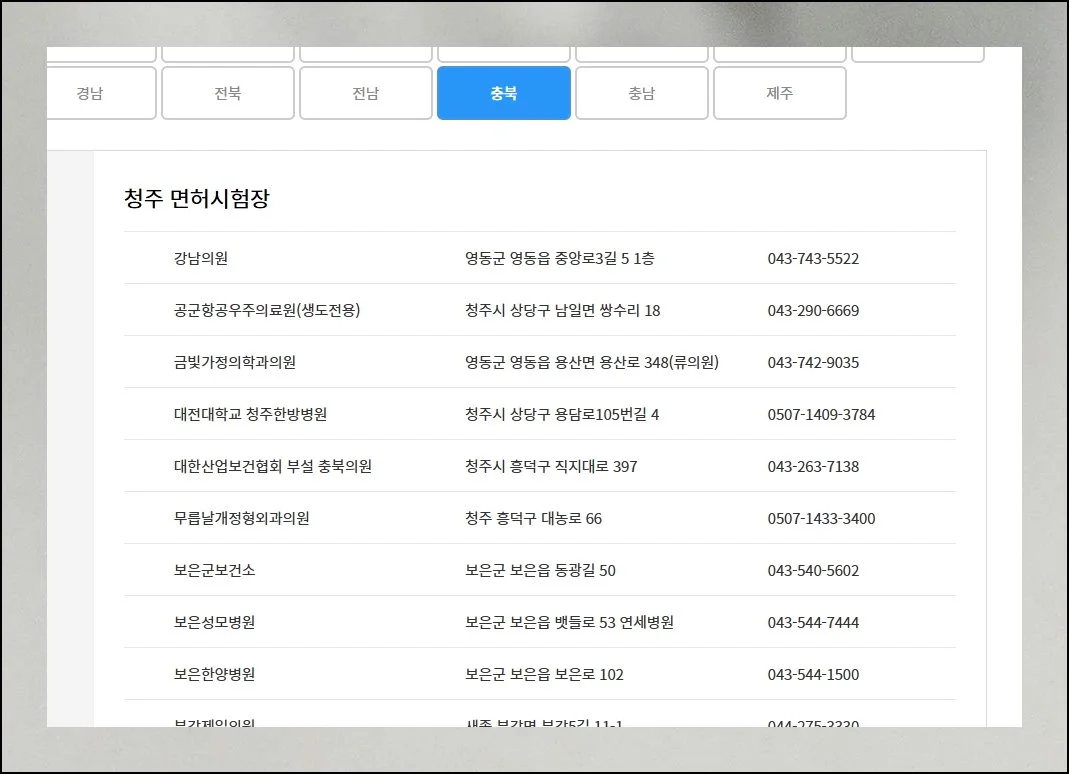Click the 청주 면허시험장 heading
Image resolution: width=1069 pixels, height=774 pixels.
tap(197, 197)
